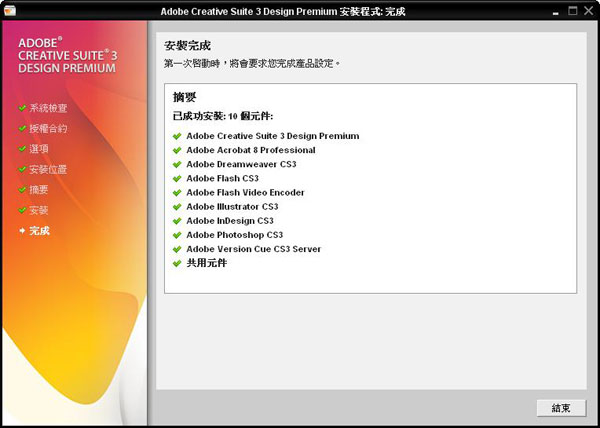This screenshot has width=600, height=428.
Task: Maximize the installer window
Action: pos(572,11)
